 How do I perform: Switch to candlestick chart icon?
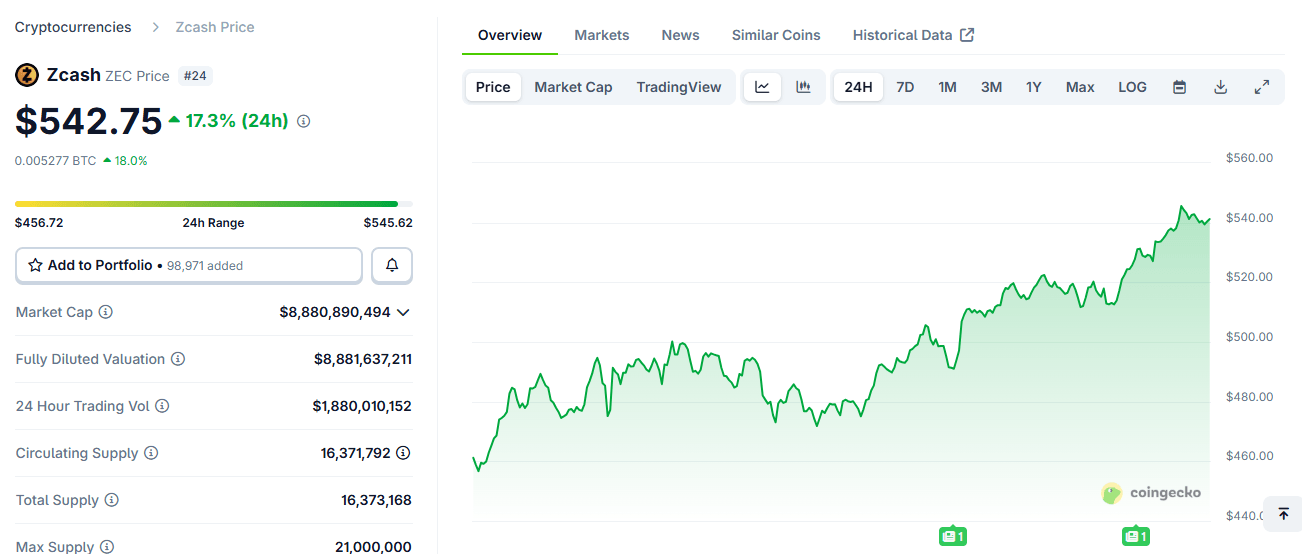[803, 87]
